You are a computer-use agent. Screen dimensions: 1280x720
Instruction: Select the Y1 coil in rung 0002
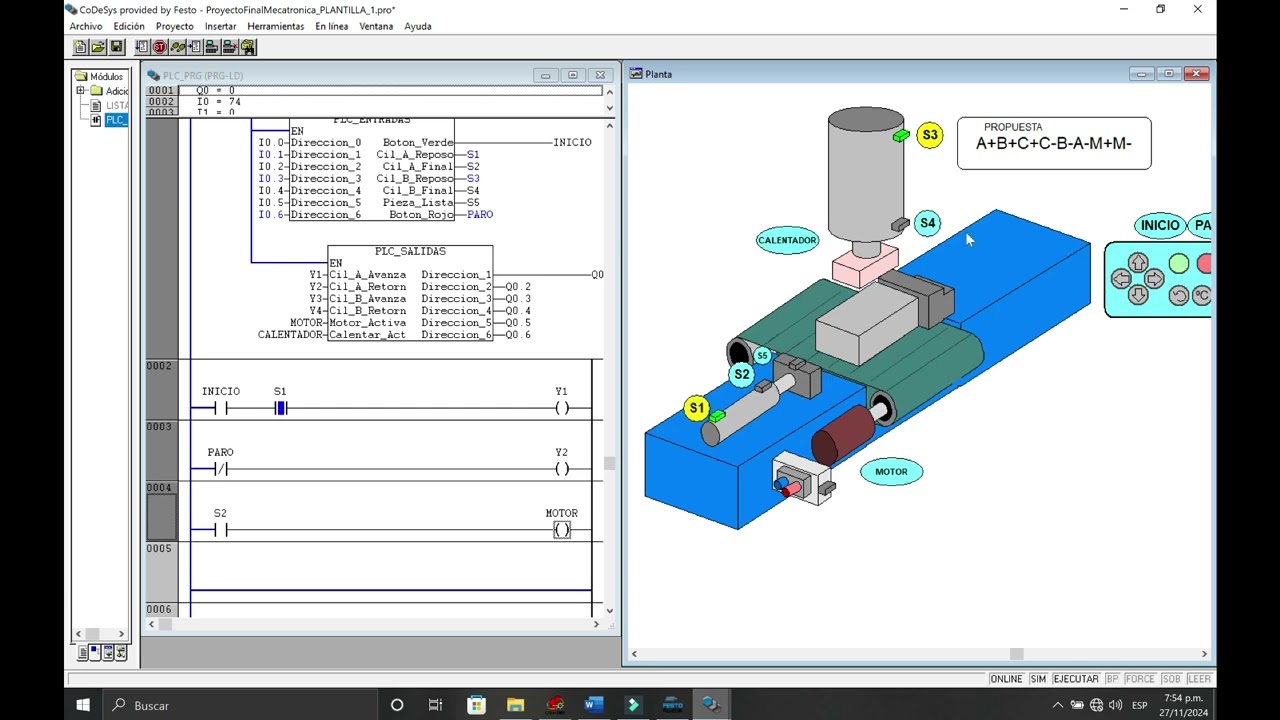click(562, 408)
